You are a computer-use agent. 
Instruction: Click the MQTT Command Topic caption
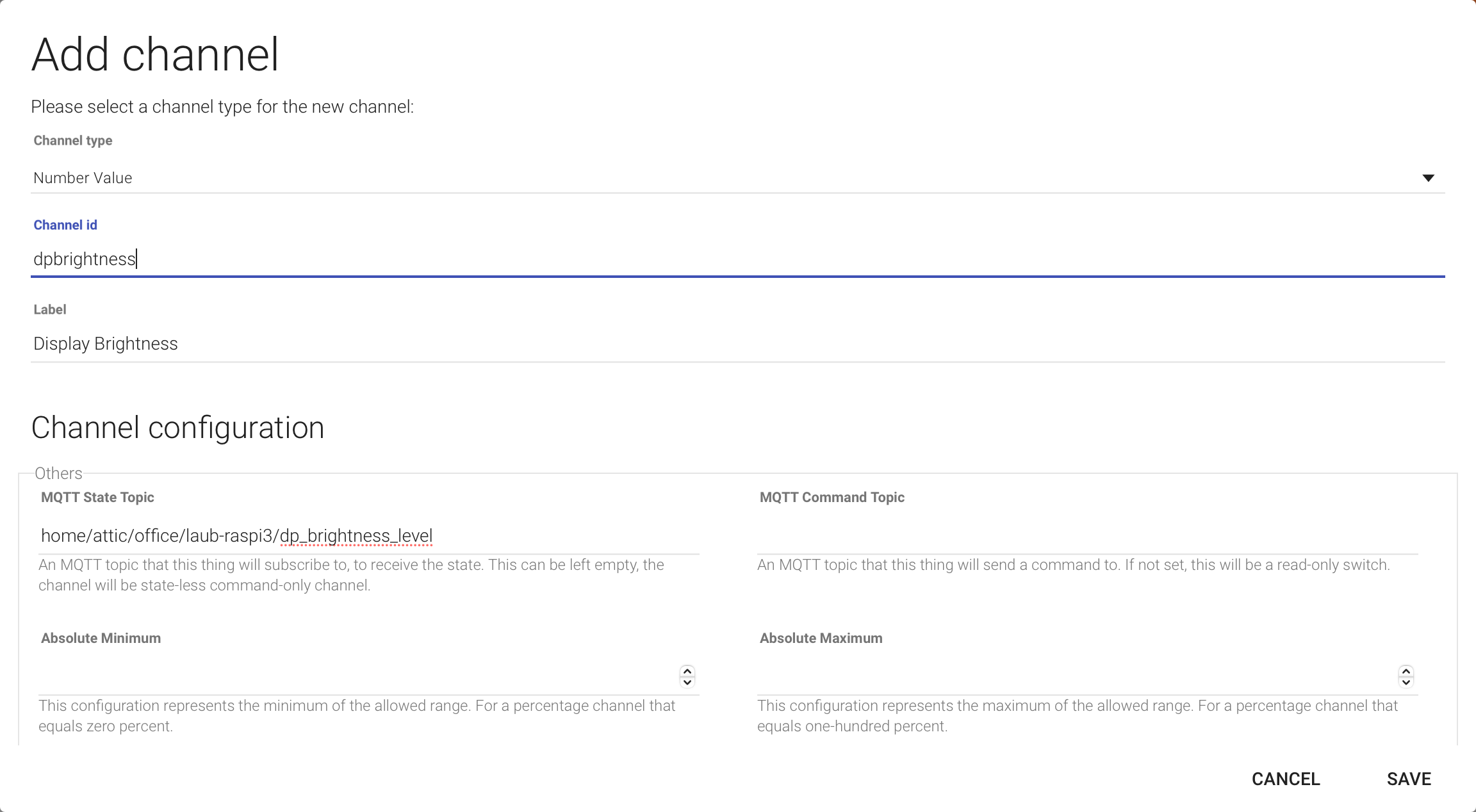tap(832, 498)
